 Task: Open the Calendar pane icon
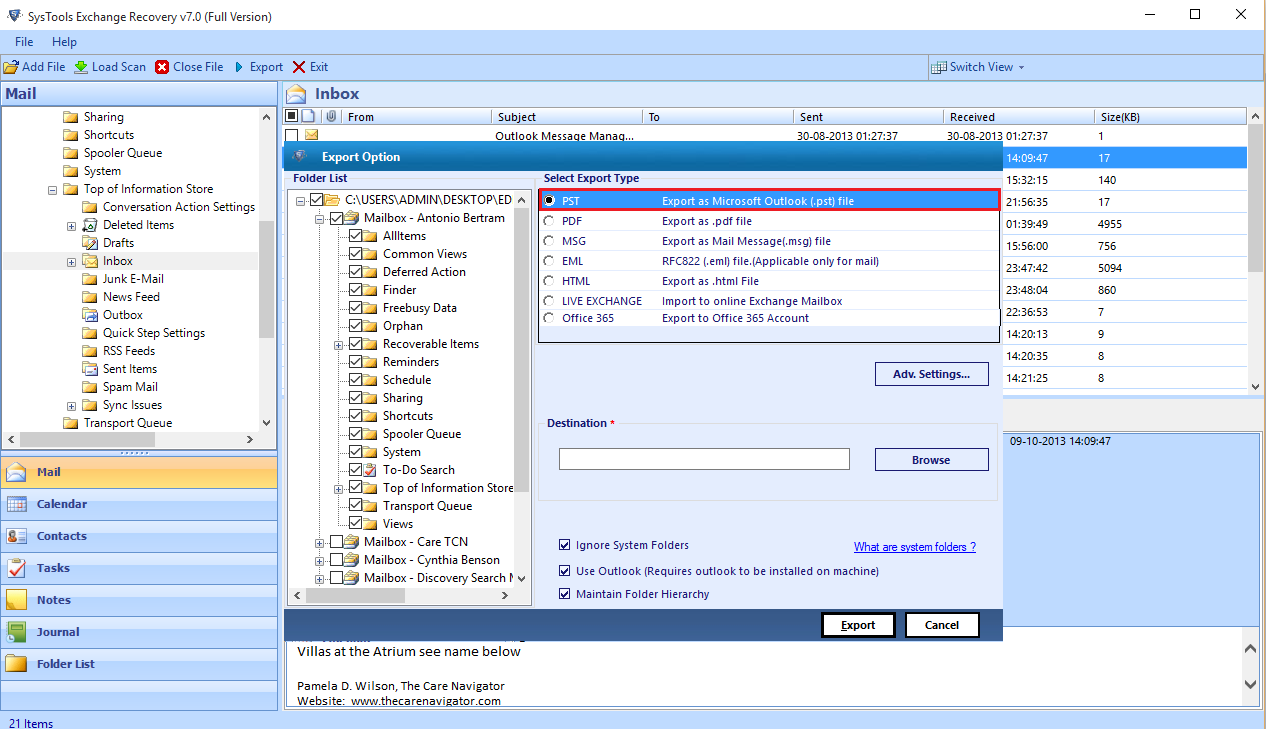(x=17, y=504)
